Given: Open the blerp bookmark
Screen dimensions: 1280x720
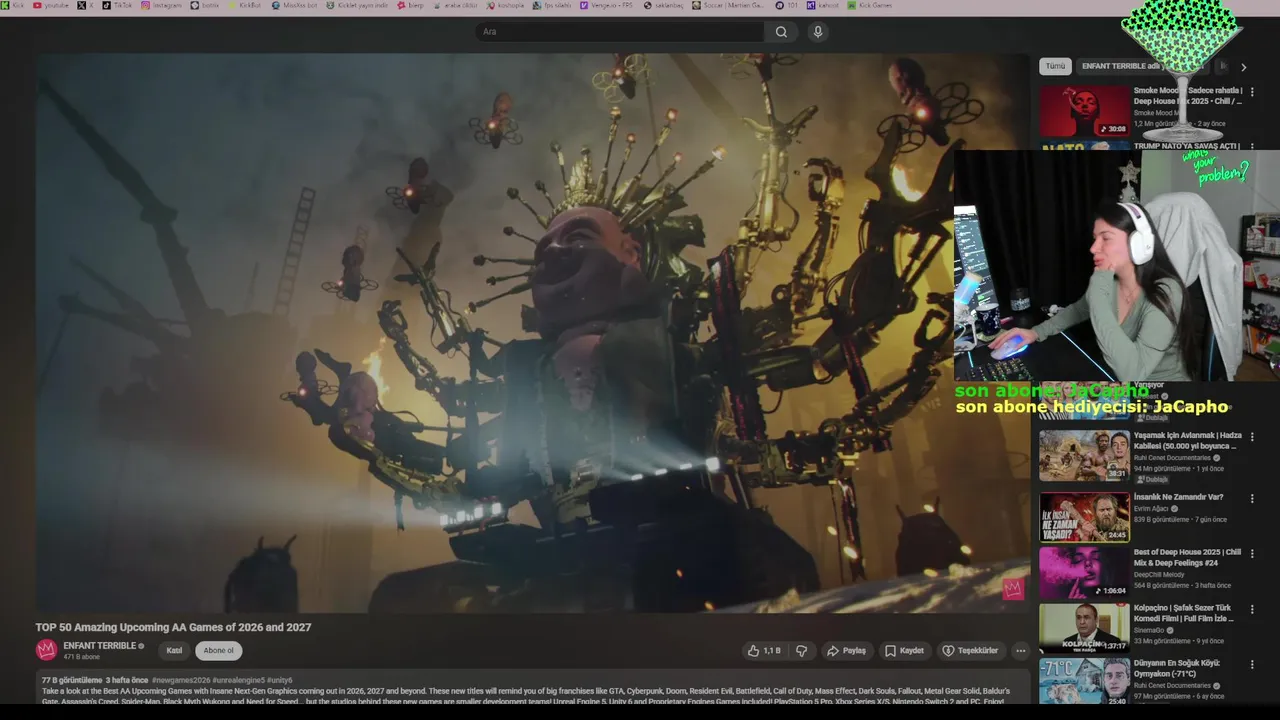Looking at the screenshot, I should tap(412, 5).
